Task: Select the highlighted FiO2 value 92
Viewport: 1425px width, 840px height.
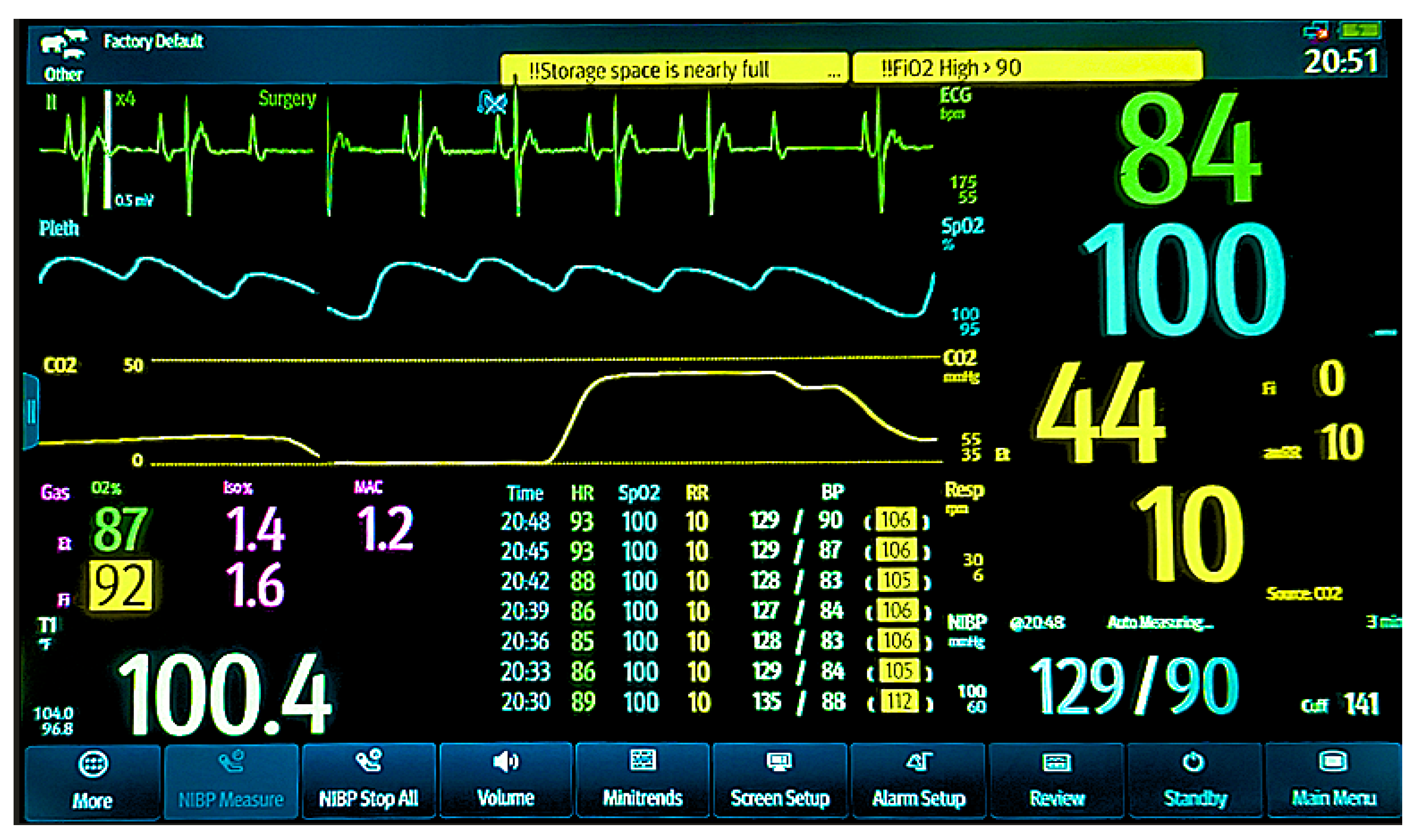Action: (x=121, y=586)
